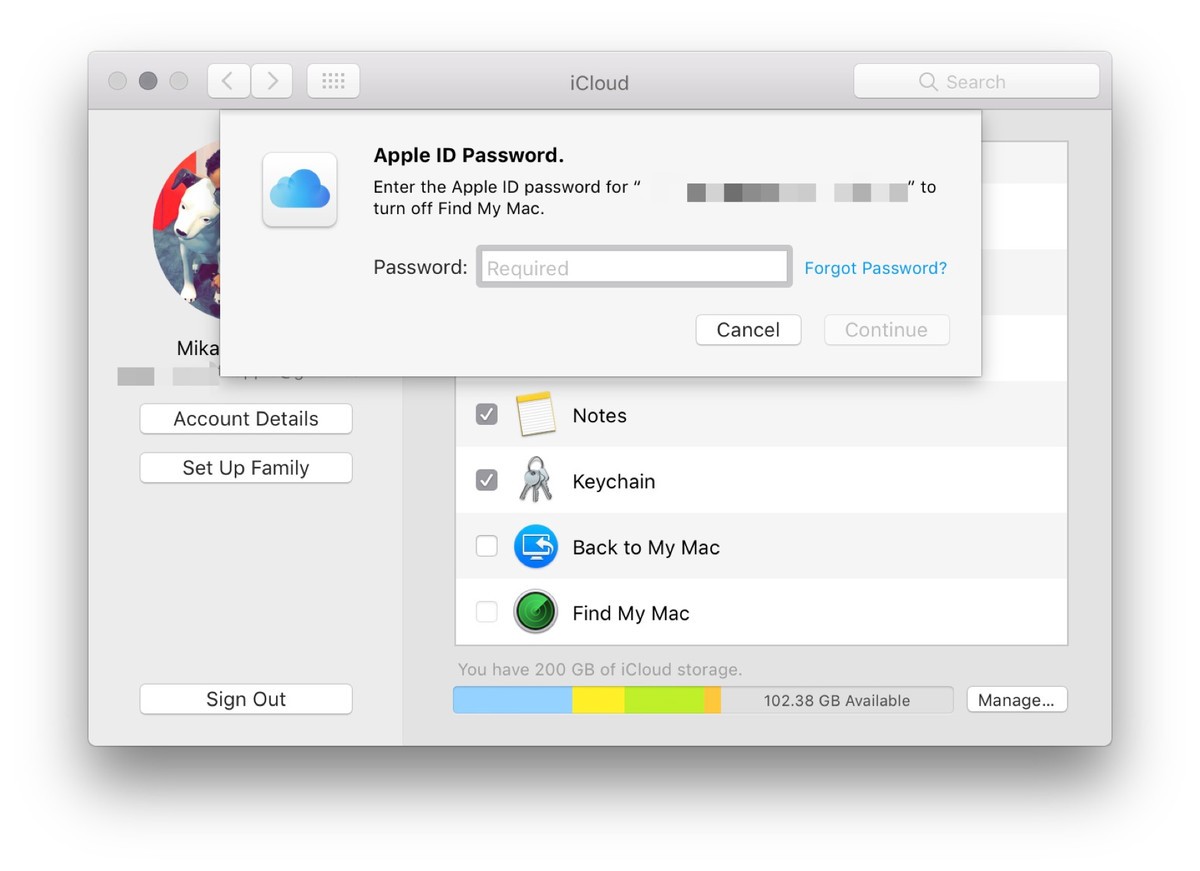This screenshot has height=871, width=1200.
Task: Select the 'Back to My Mac' label
Action: tap(646, 548)
